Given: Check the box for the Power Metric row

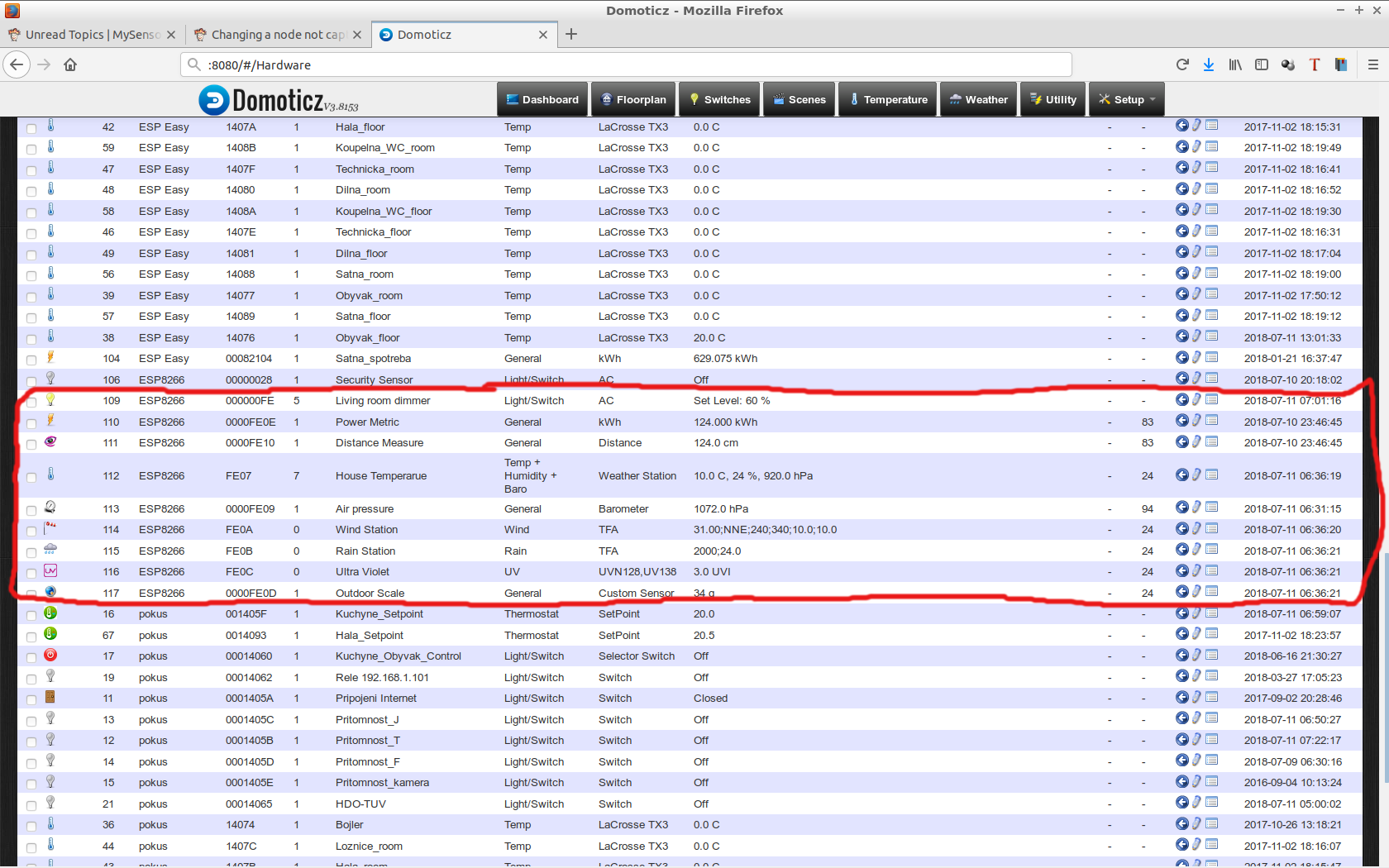Looking at the screenshot, I should click(31, 423).
